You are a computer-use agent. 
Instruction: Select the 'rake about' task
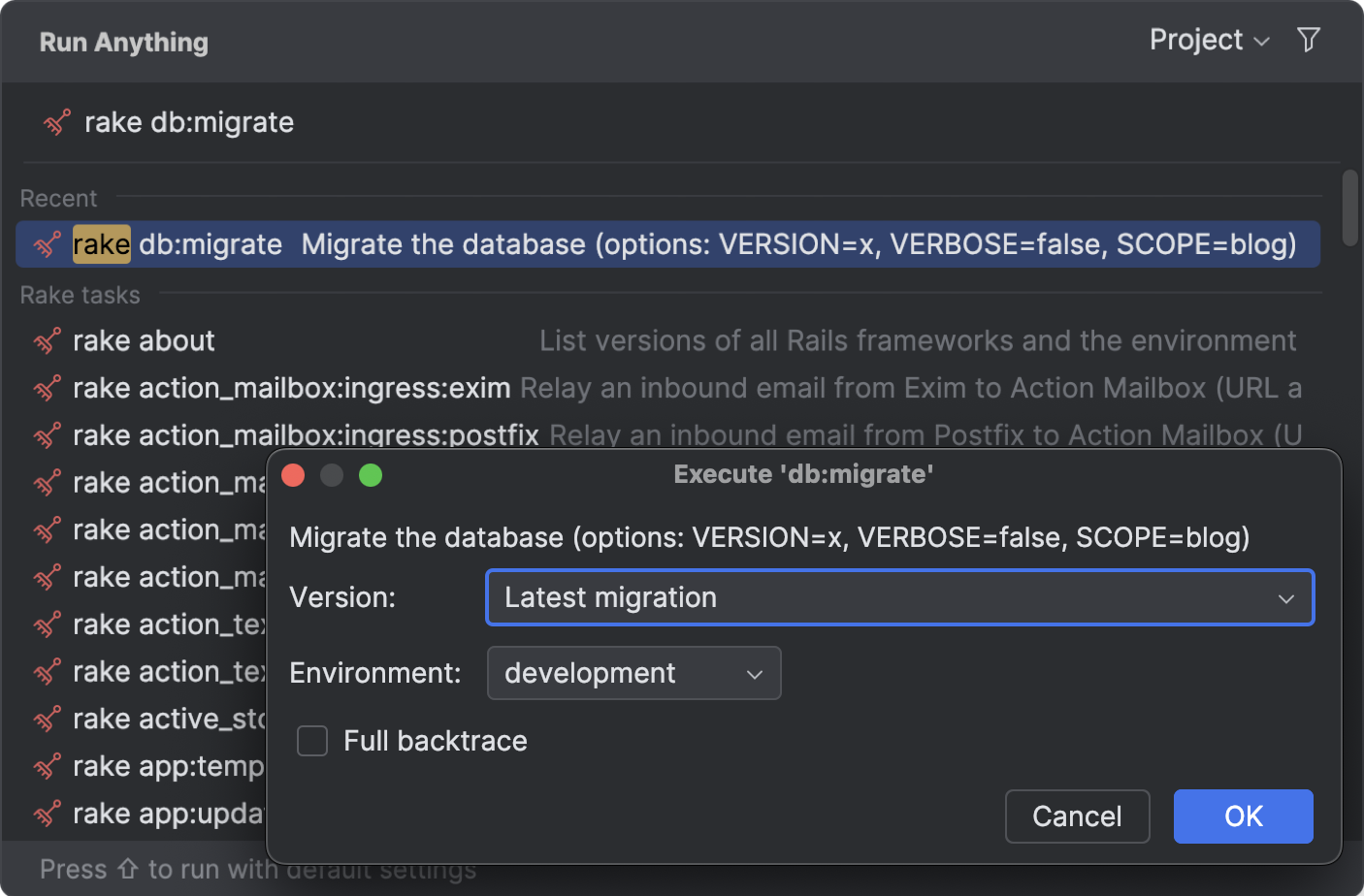click(144, 341)
